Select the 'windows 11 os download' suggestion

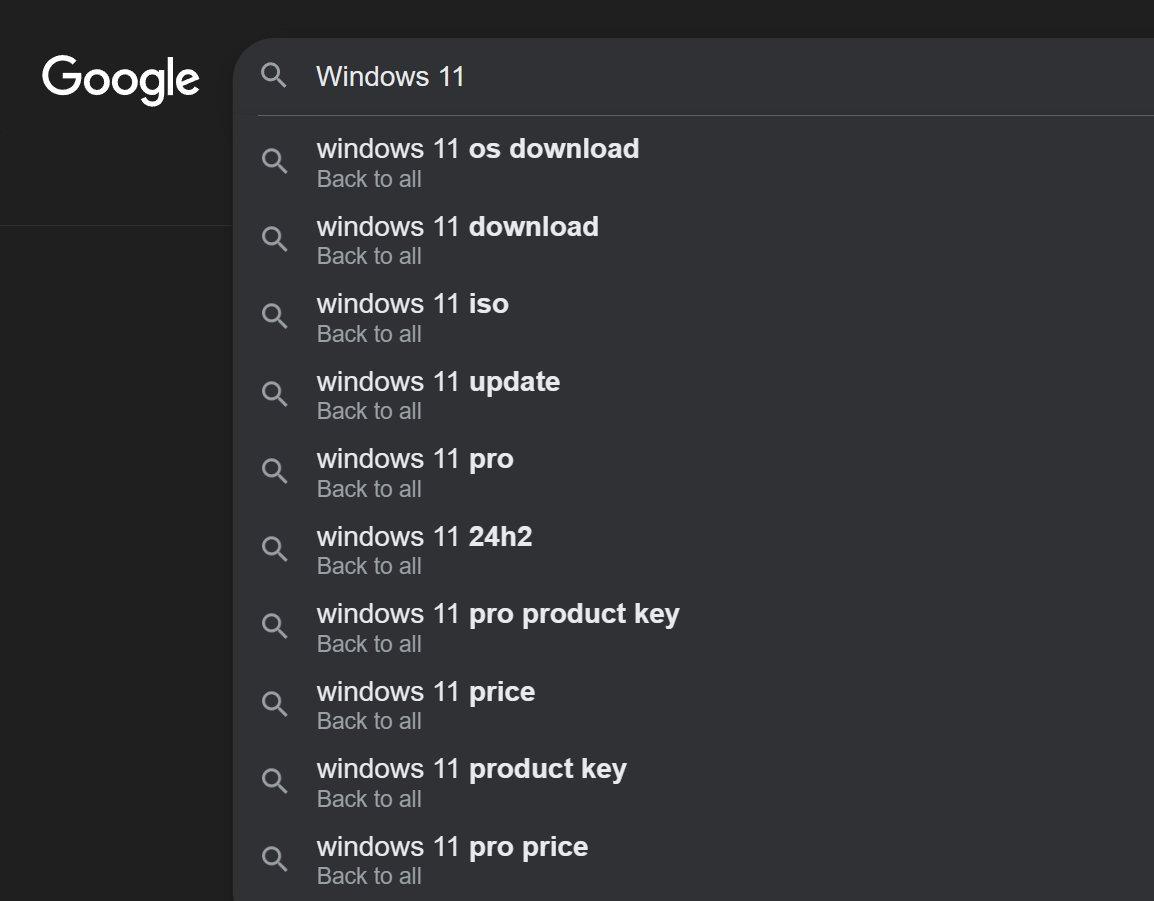(693, 163)
